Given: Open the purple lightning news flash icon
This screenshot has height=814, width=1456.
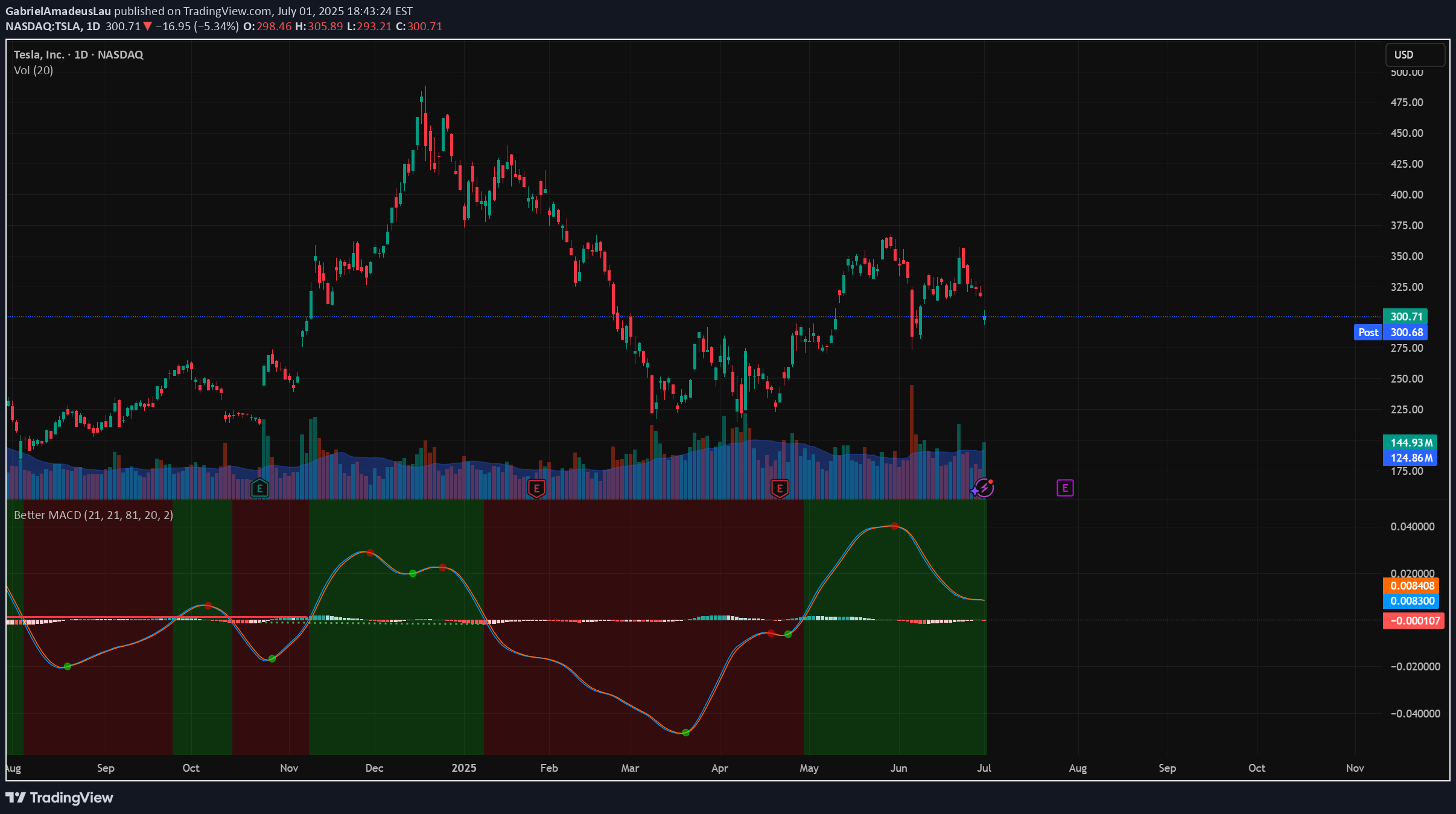Looking at the screenshot, I should (984, 488).
